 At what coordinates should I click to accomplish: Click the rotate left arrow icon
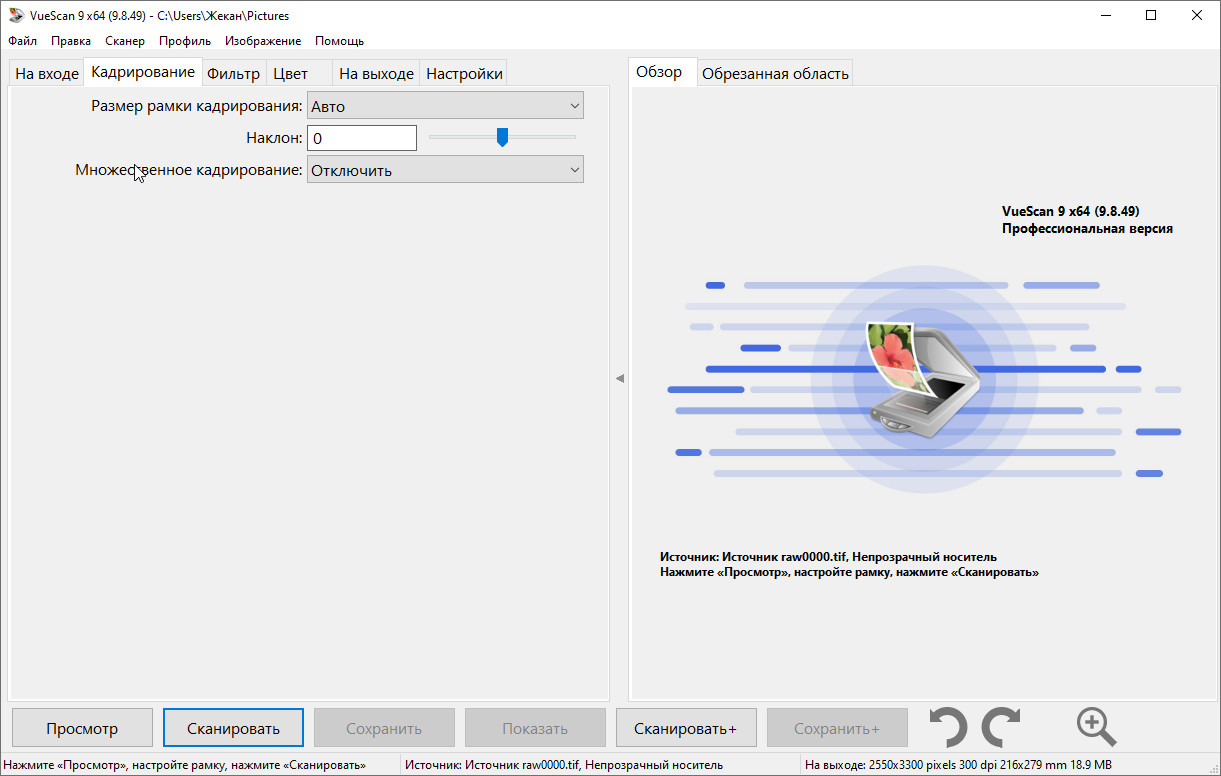click(x=947, y=727)
